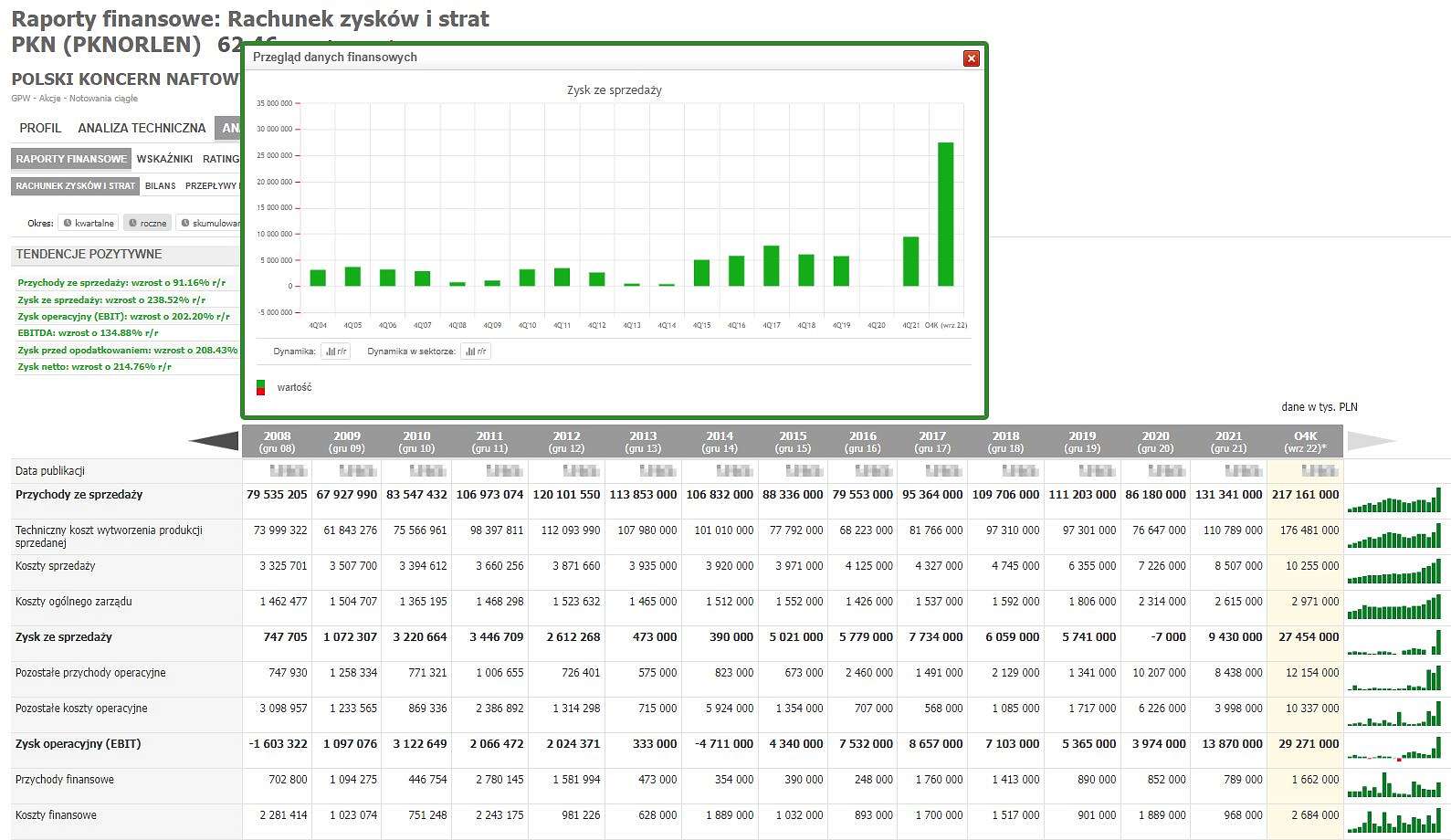
Task: Click the Dynamika w sektorze r/r button
Action: 476,351
